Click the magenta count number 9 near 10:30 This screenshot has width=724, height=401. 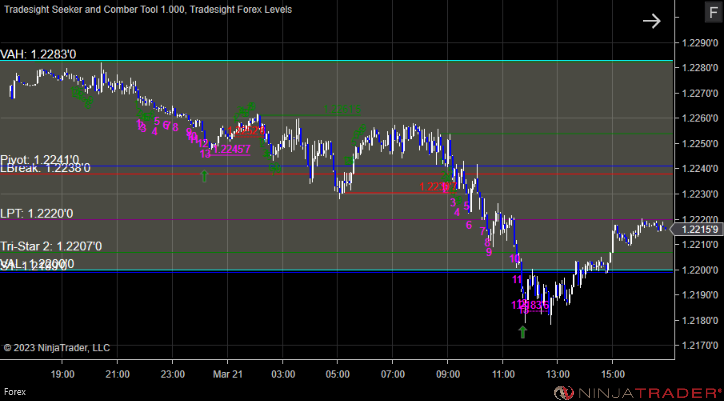489,253
